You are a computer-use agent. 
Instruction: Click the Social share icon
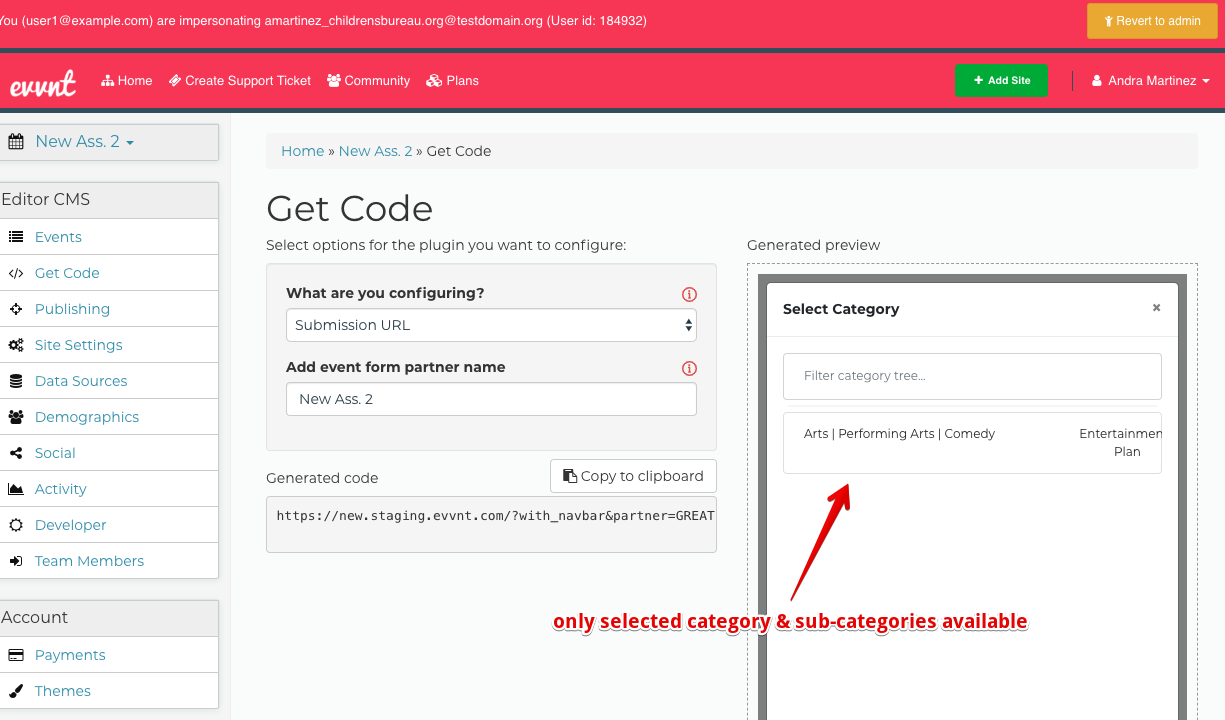click(16, 453)
